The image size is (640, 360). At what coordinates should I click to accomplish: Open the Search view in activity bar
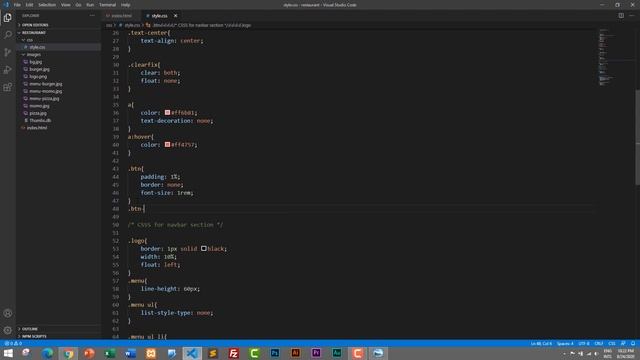tap(8, 35)
